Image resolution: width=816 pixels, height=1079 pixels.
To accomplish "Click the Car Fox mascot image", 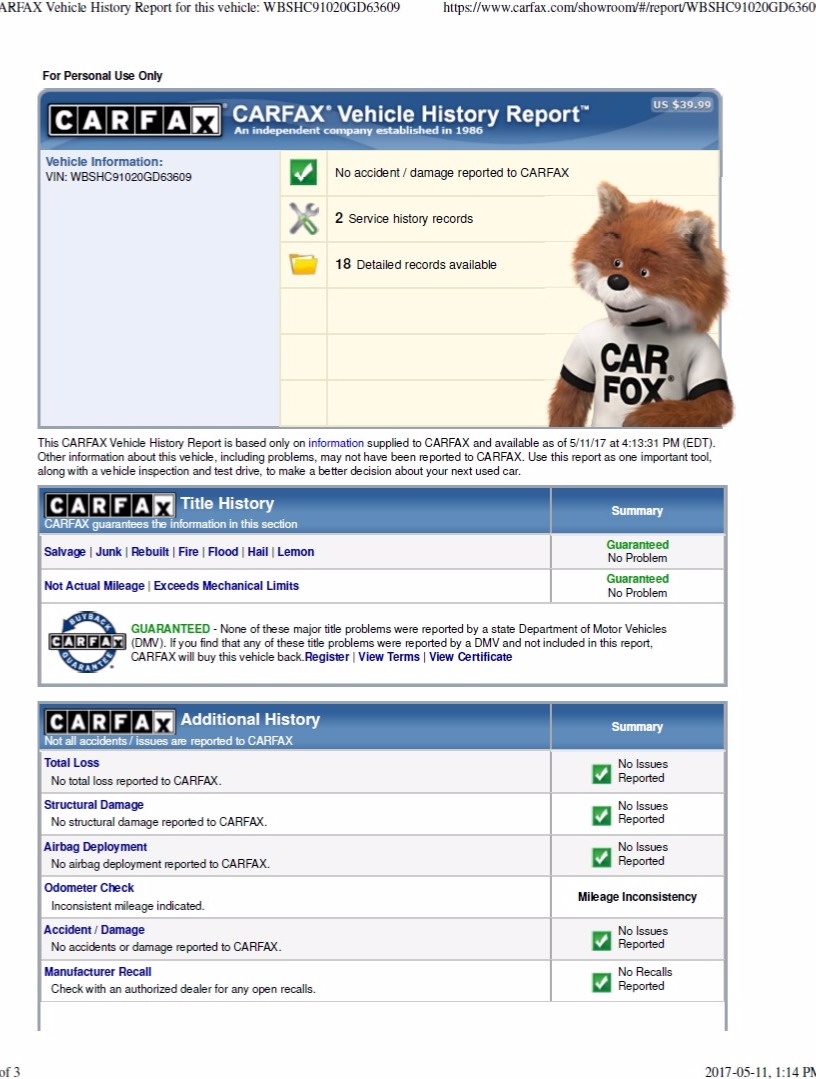I will (641, 303).
